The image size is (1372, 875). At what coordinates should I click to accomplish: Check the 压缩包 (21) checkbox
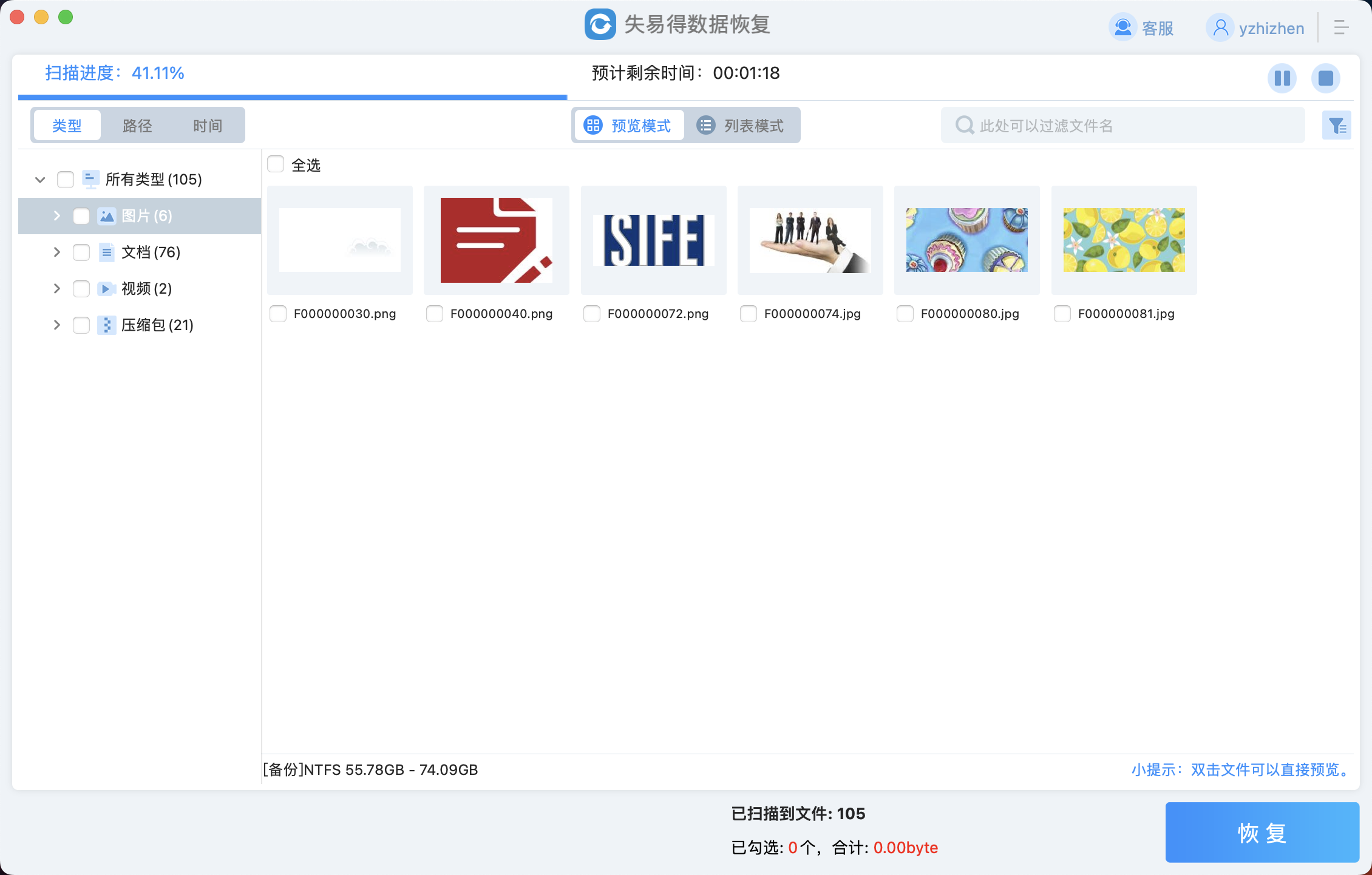click(81, 325)
